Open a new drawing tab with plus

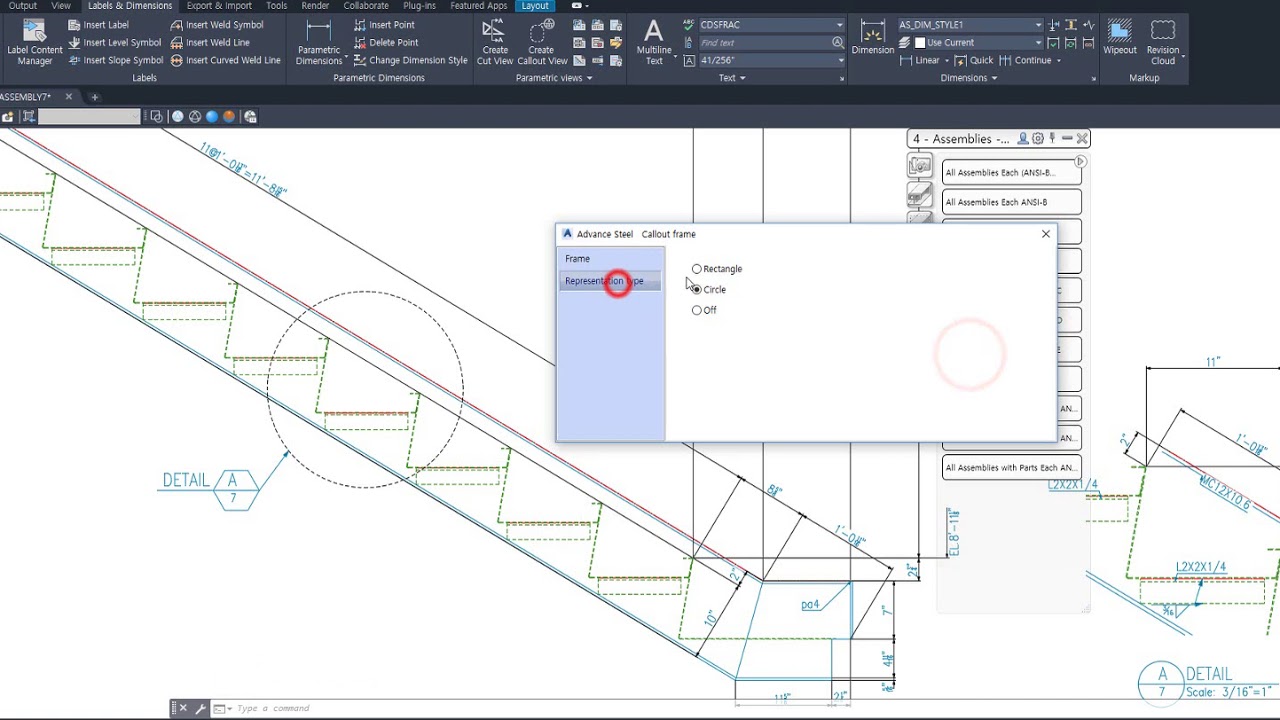click(x=95, y=97)
